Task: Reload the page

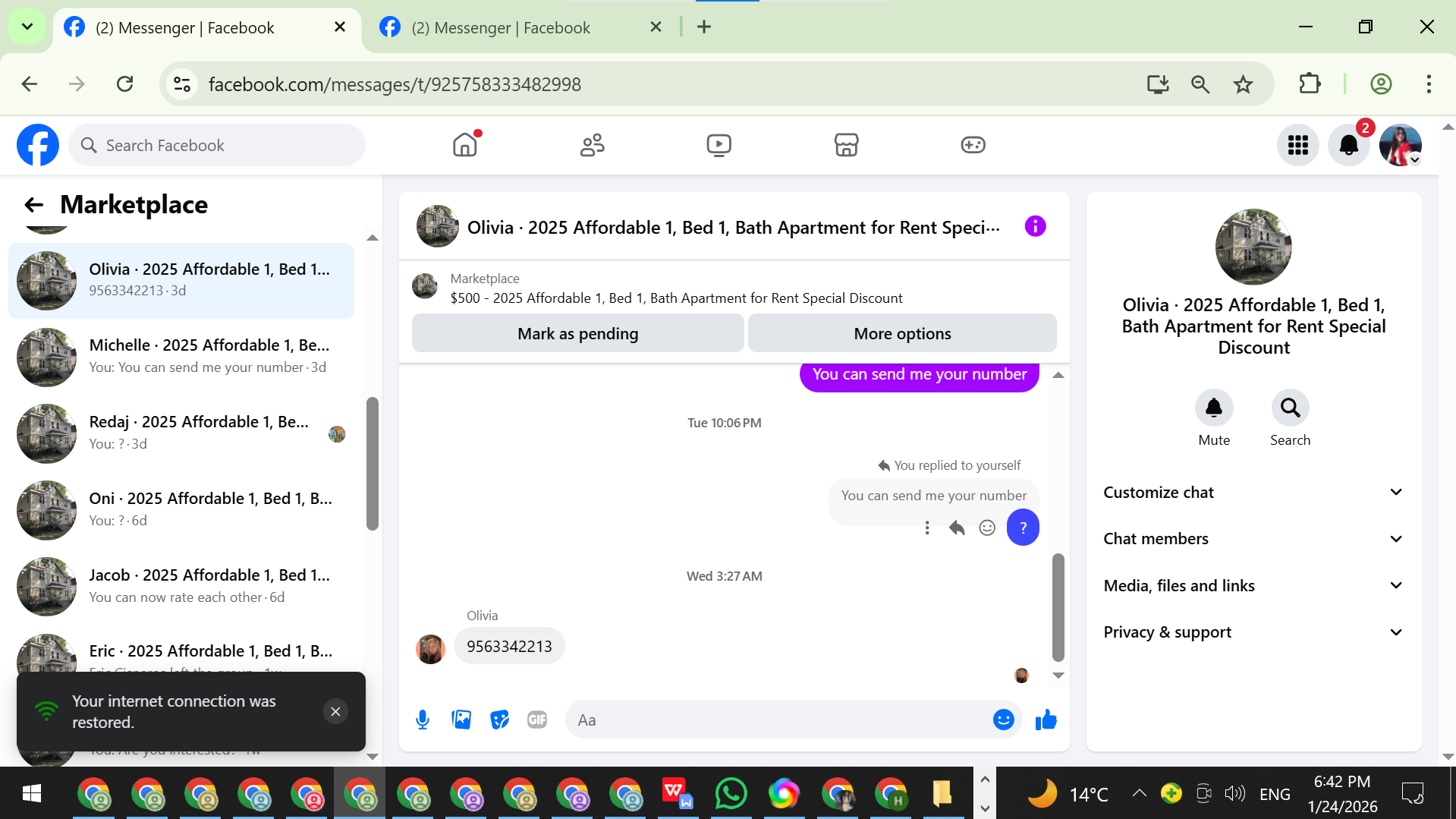Action: click(x=125, y=84)
